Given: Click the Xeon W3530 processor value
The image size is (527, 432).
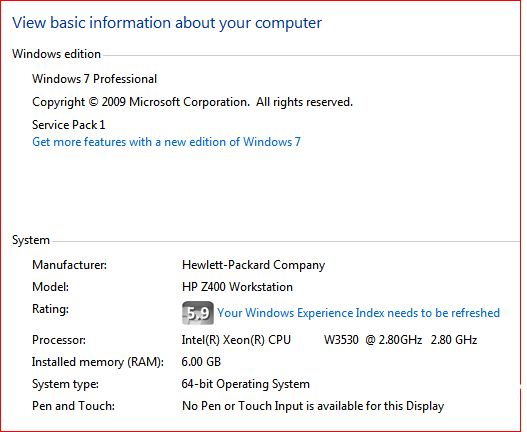Looking at the screenshot, I should coord(329,340).
